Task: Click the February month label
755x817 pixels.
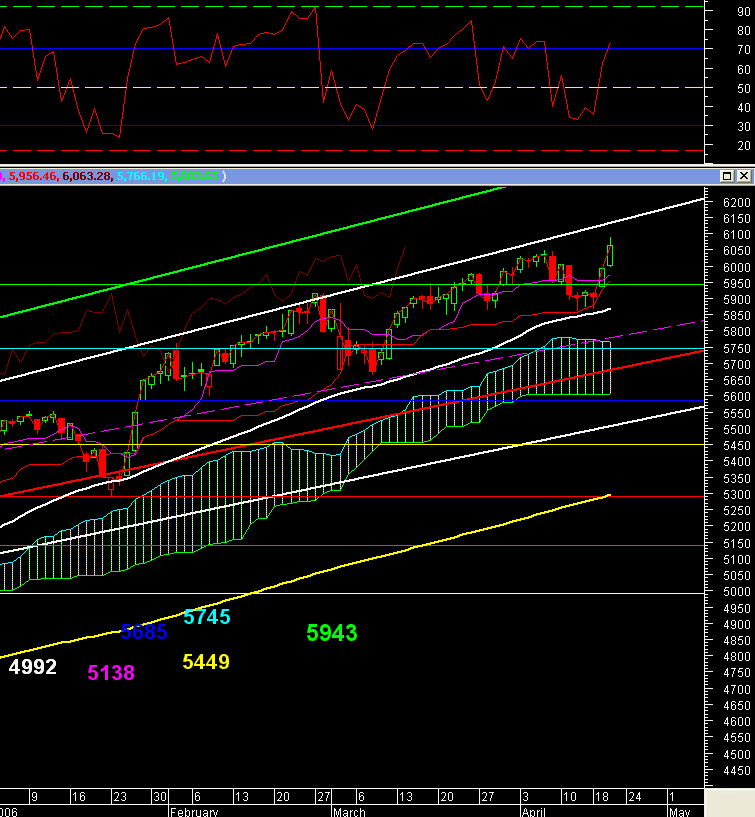Action: point(194,812)
